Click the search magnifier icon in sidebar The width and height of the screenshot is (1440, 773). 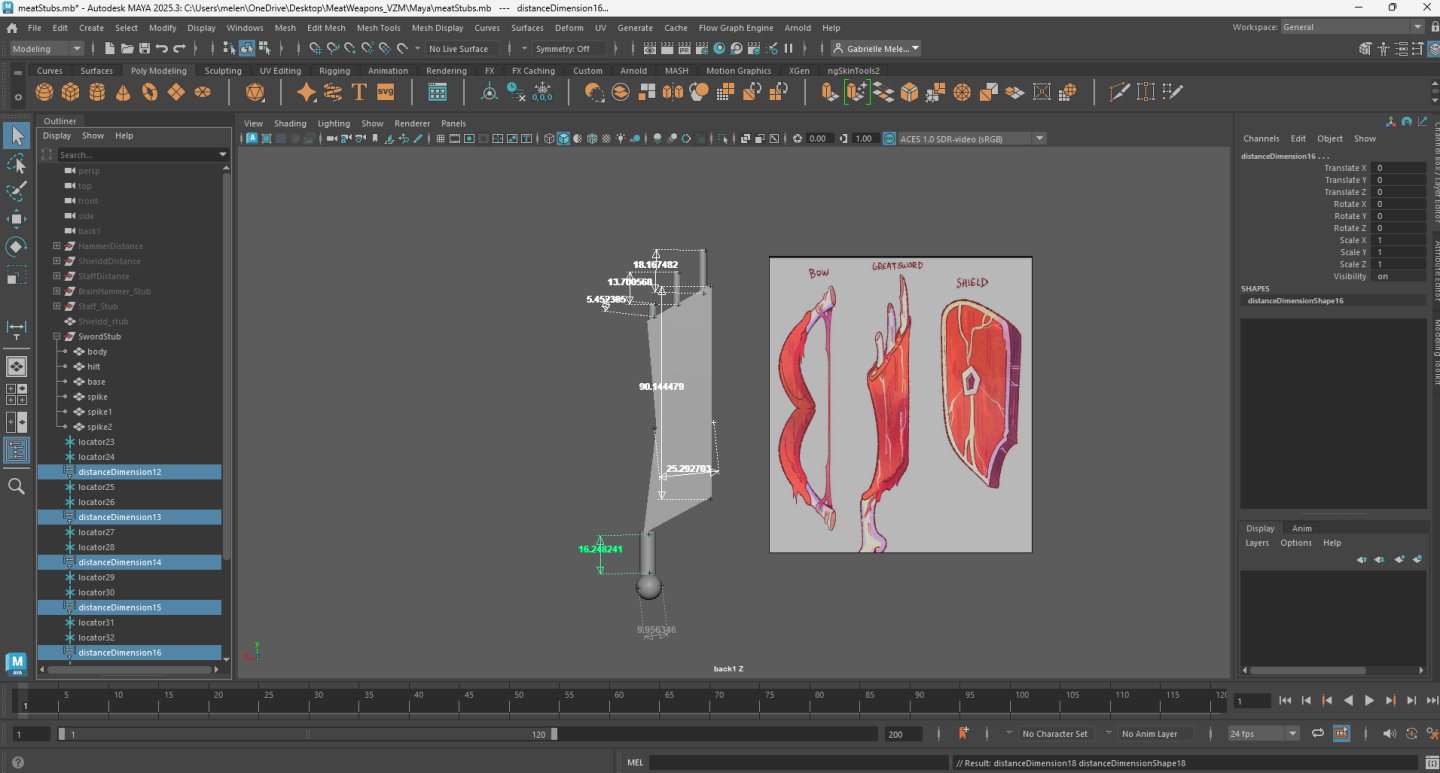coord(16,486)
